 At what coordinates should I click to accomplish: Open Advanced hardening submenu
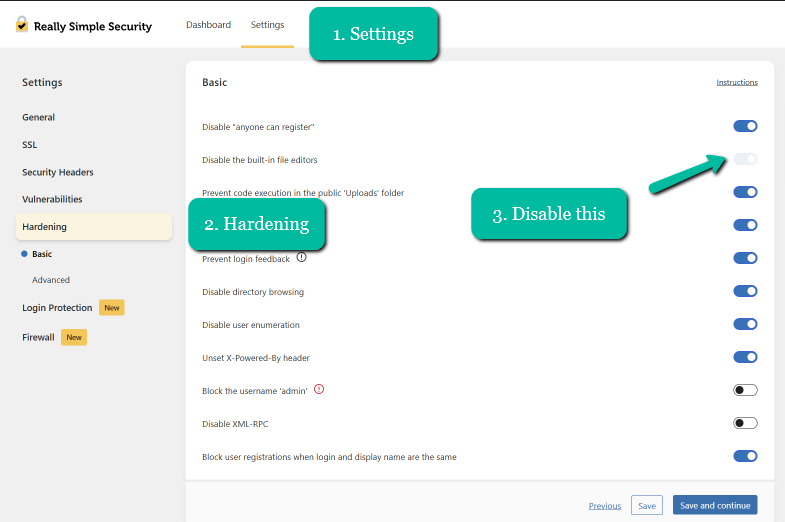51,280
